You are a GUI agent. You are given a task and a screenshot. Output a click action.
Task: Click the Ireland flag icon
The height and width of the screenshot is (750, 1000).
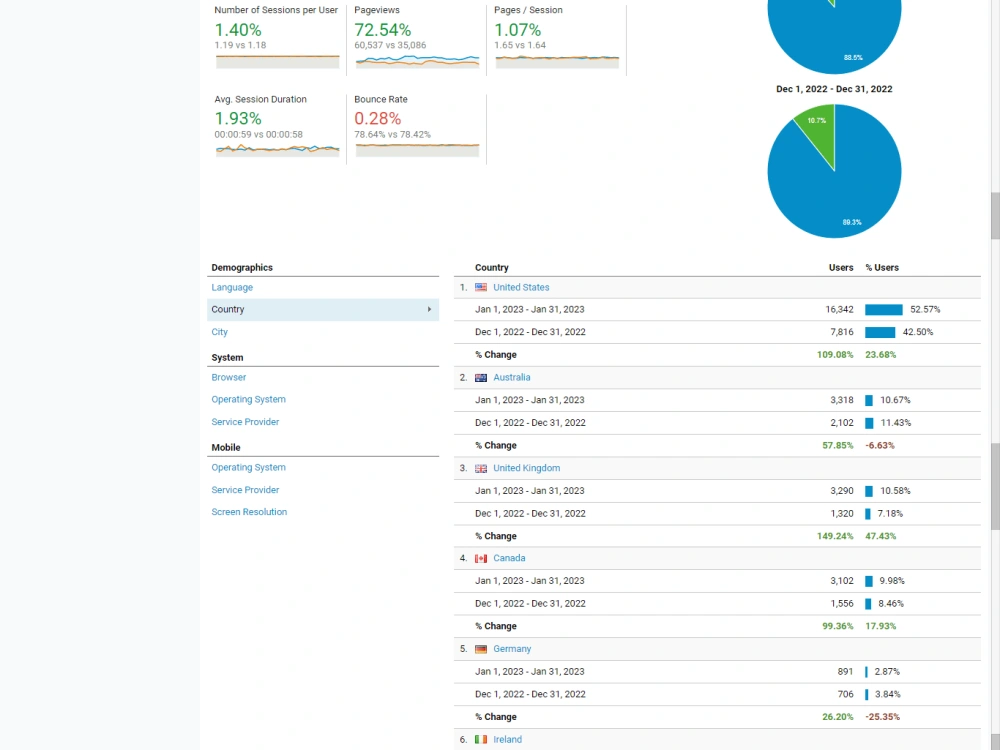click(481, 740)
